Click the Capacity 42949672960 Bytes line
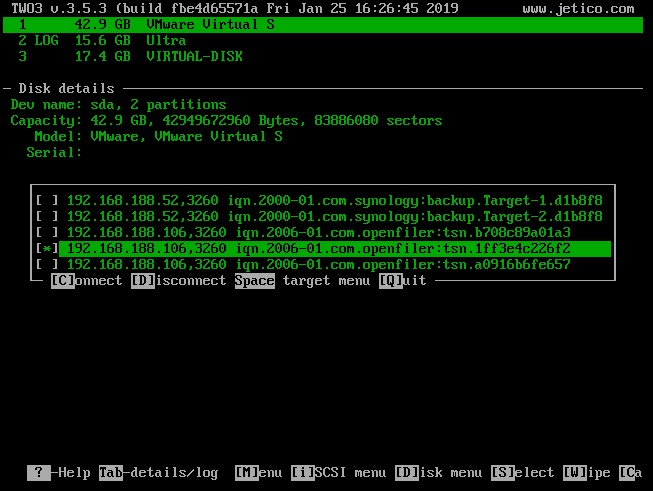The width and height of the screenshot is (653, 491). (x=226, y=120)
